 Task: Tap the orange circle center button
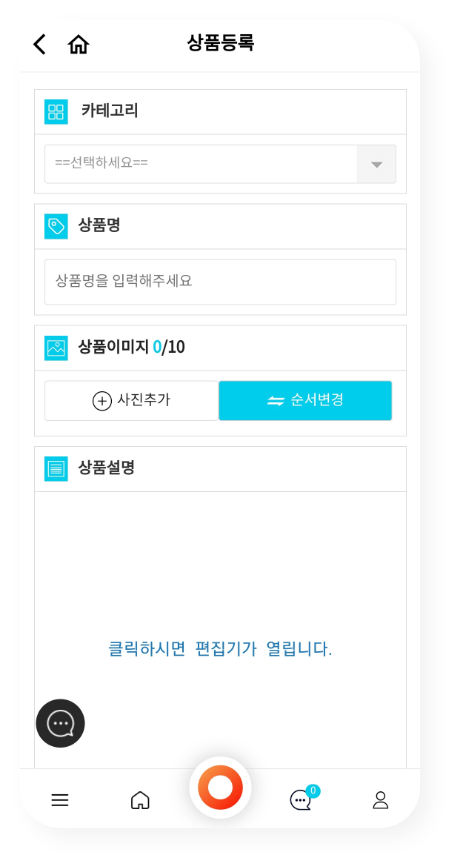220,787
